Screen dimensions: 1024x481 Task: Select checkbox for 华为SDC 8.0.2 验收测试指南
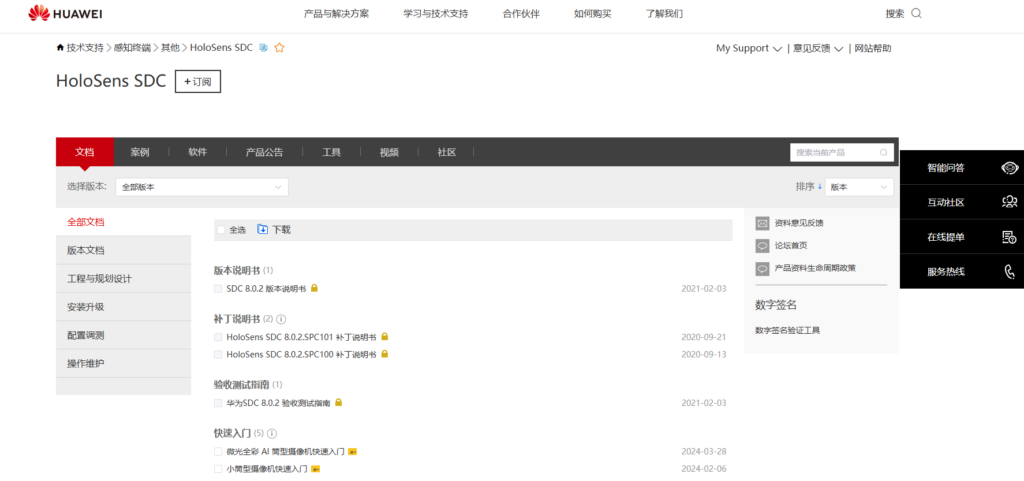point(218,403)
